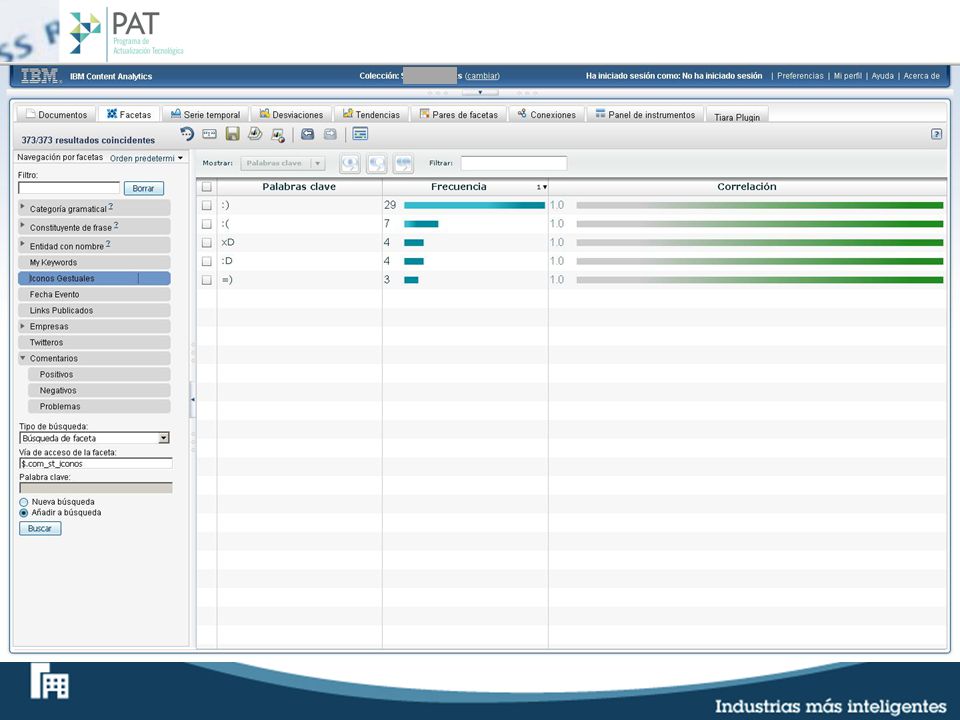Check the box for the :( row
960x720 pixels.
point(207,224)
